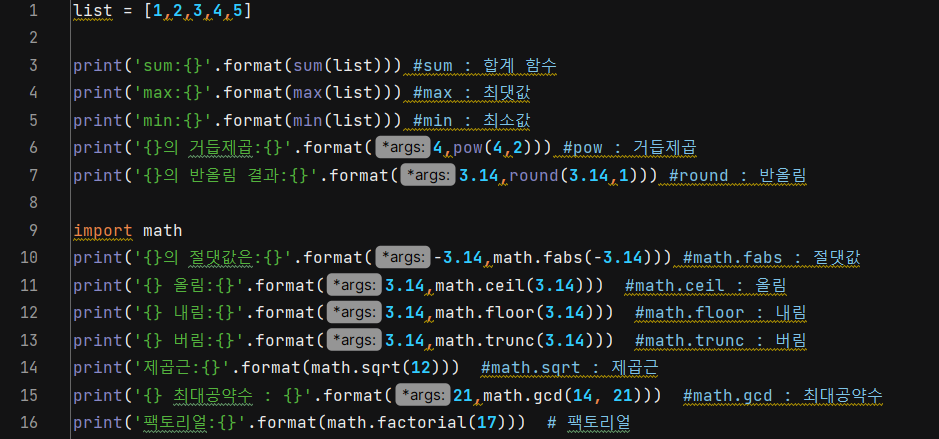
Task: Click the *args hint on the pow line
Action: click(402, 148)
